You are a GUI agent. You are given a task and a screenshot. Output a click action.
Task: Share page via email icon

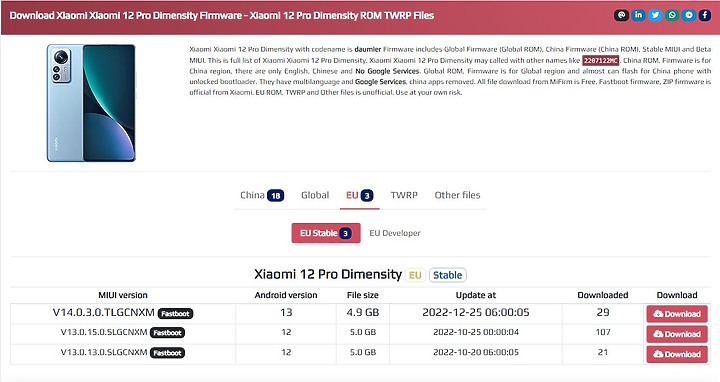click(x=621, y=15)
